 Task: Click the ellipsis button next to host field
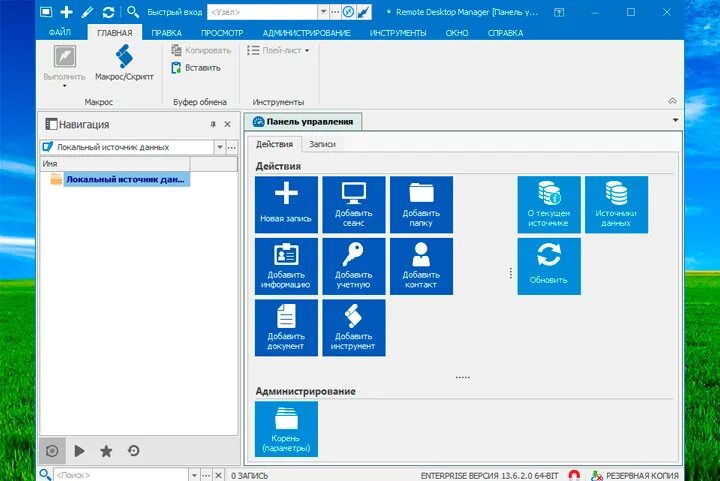tap(335, 12)
